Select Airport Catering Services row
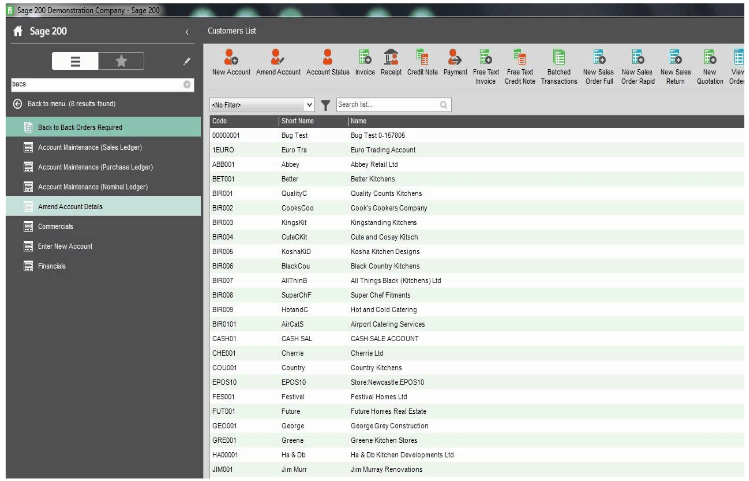The image size is (749, 481). point(477,324)
